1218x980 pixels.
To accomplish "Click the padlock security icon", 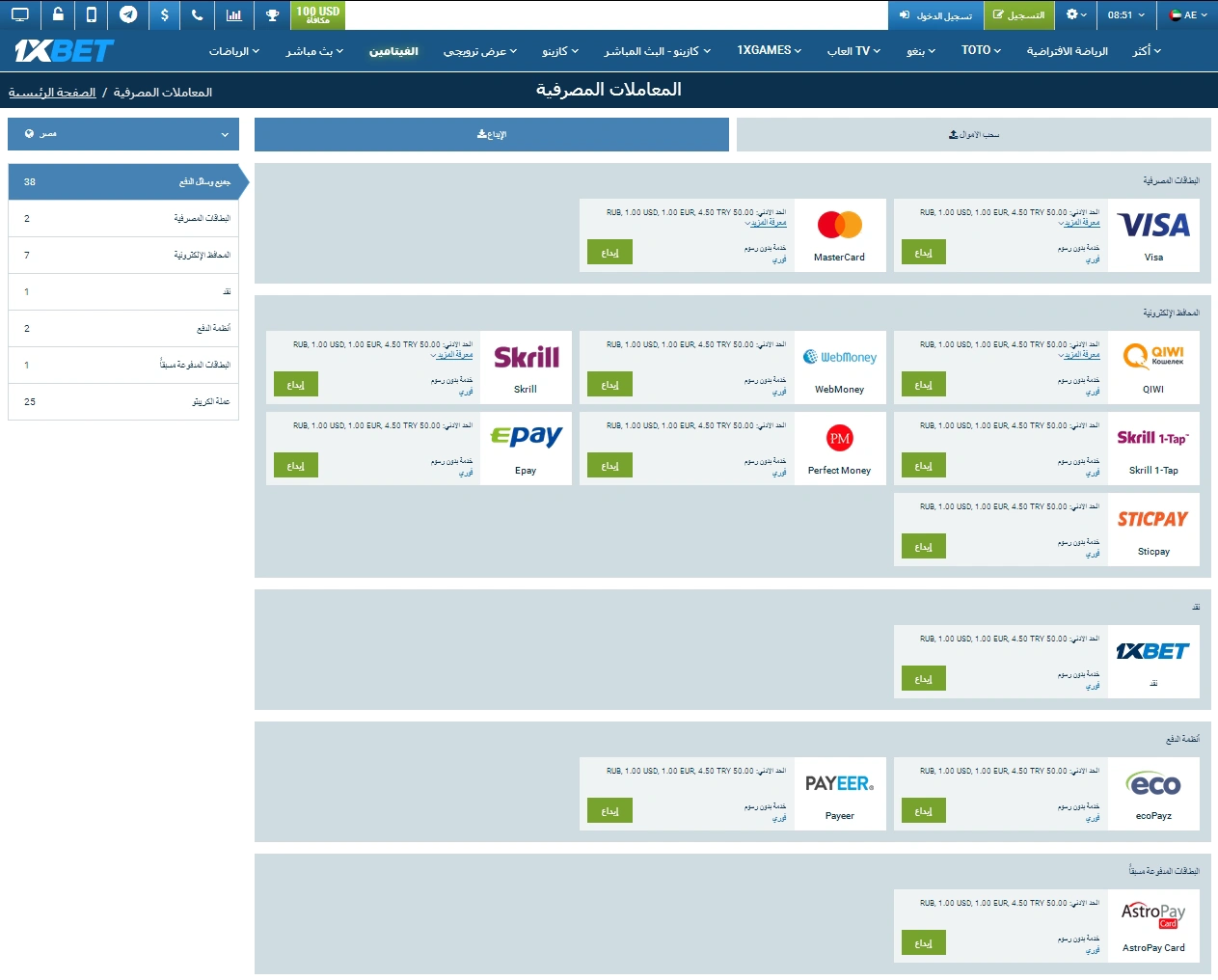I will coord(56,15).
